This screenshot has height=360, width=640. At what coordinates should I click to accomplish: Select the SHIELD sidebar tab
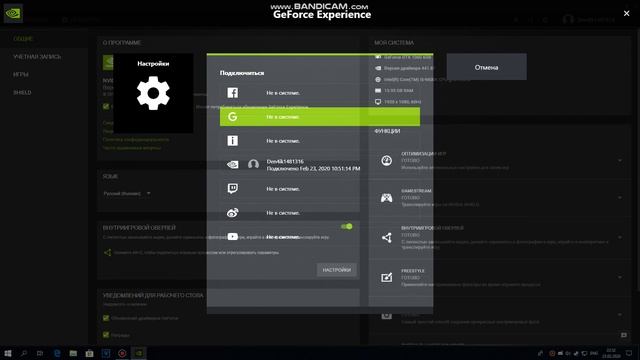click(x=22, y=93)
